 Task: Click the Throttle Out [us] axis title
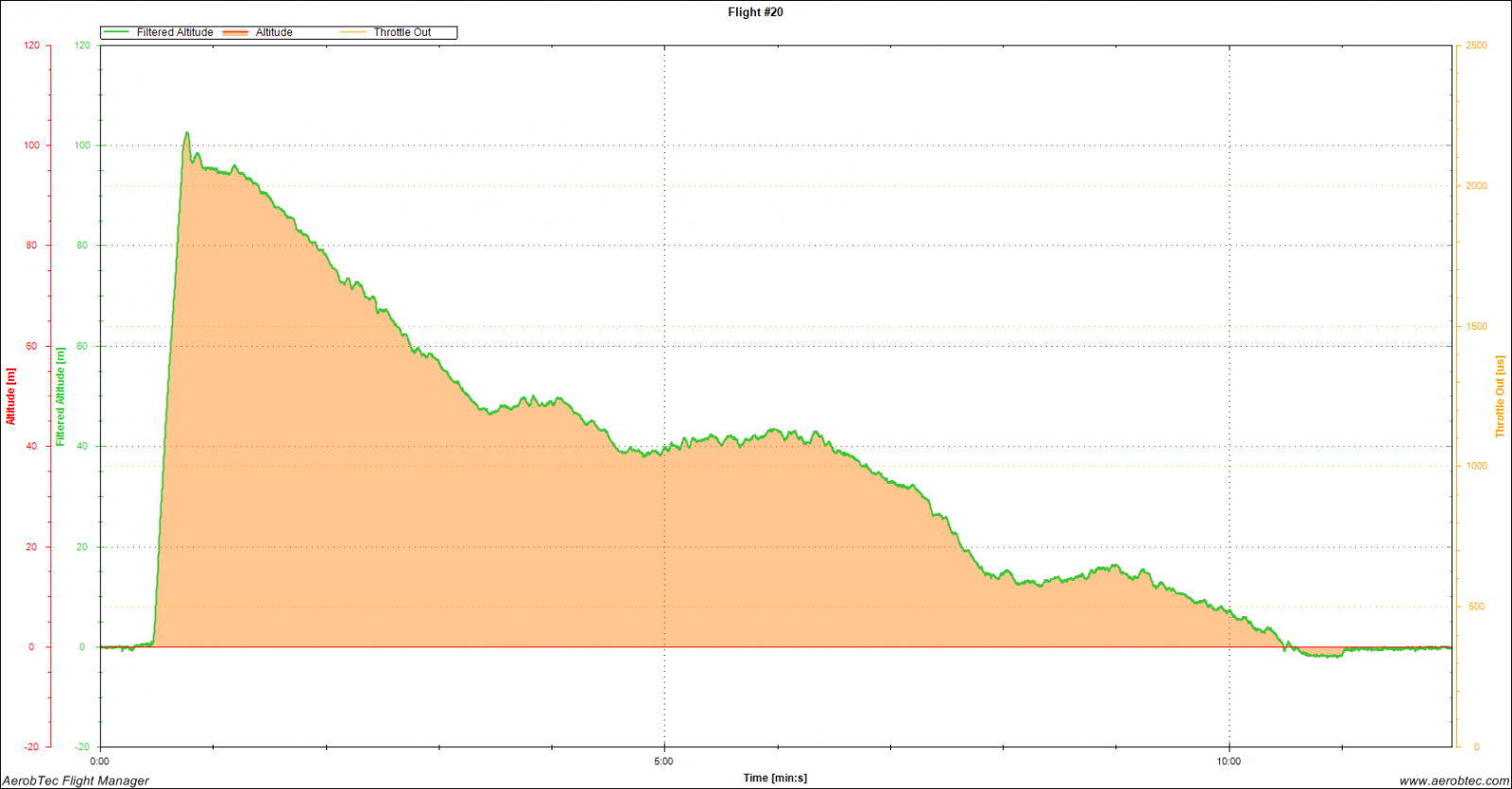[1500, 396]
